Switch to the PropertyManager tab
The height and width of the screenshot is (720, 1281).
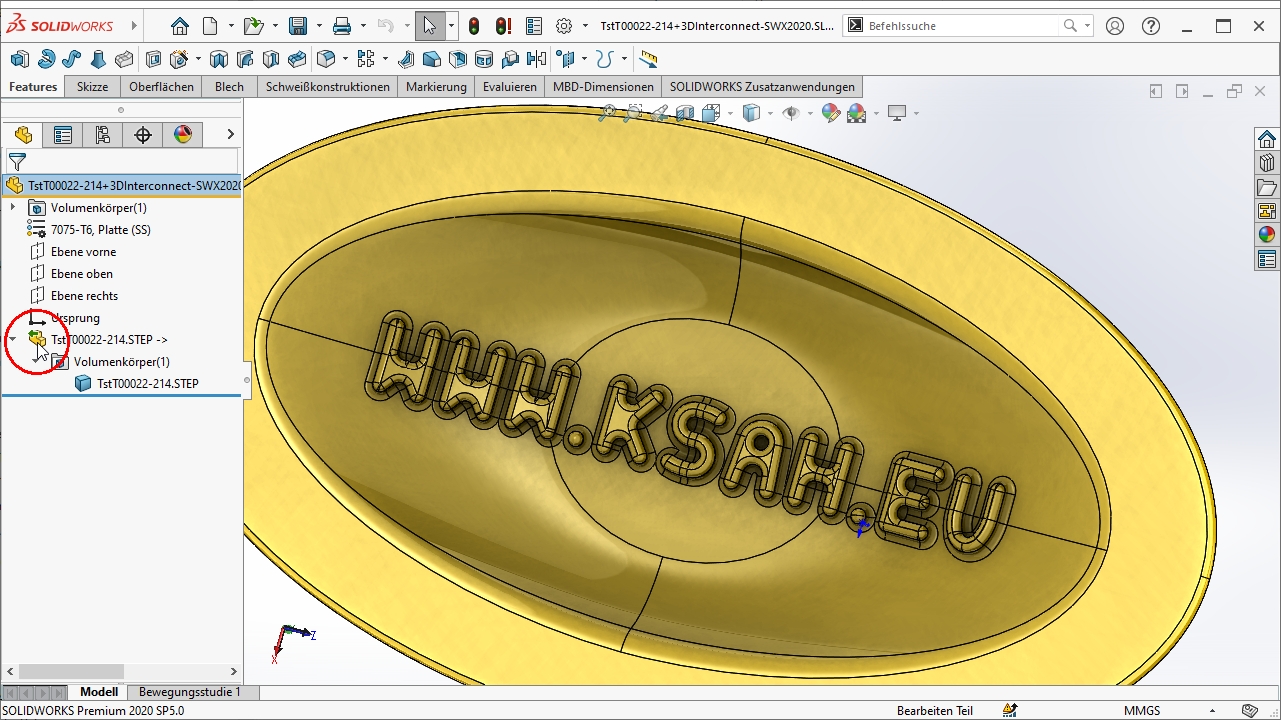63,134
